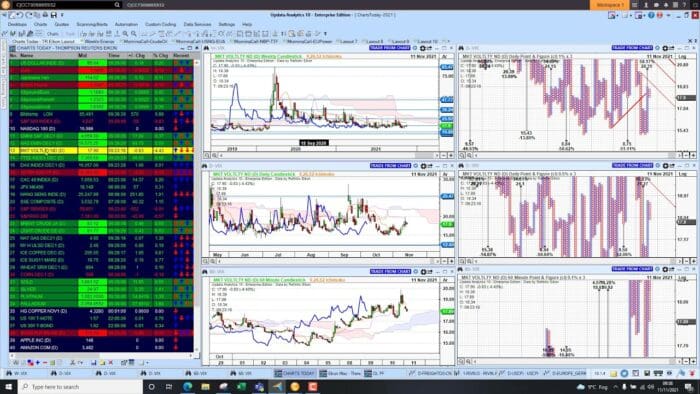Click Trade From Chart on 60 minute candlestick chart
The width and height of the screenshot is (700, 394).
[390, 271]
